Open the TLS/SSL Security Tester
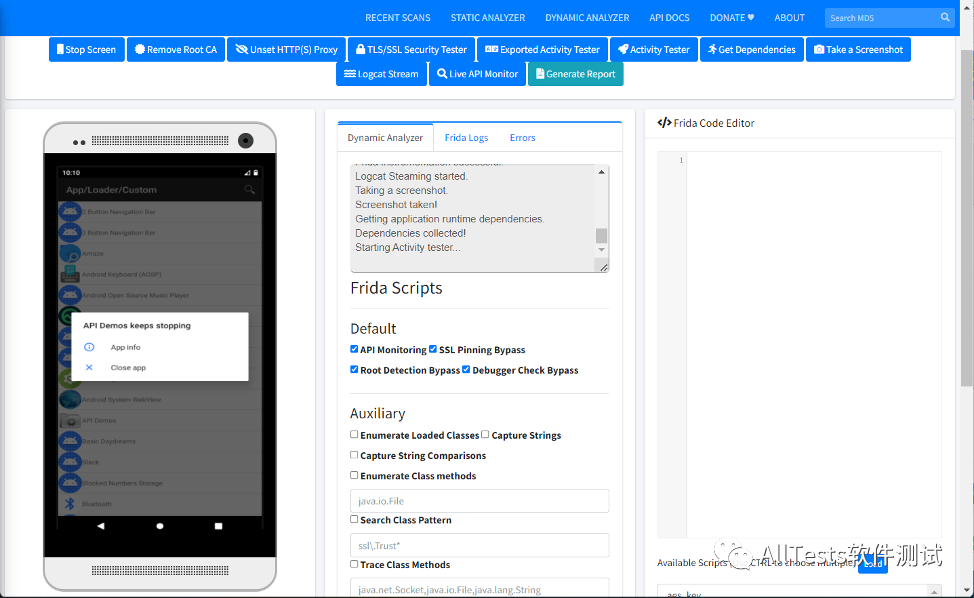The image size is (974, 598). (x=411, y=50)
